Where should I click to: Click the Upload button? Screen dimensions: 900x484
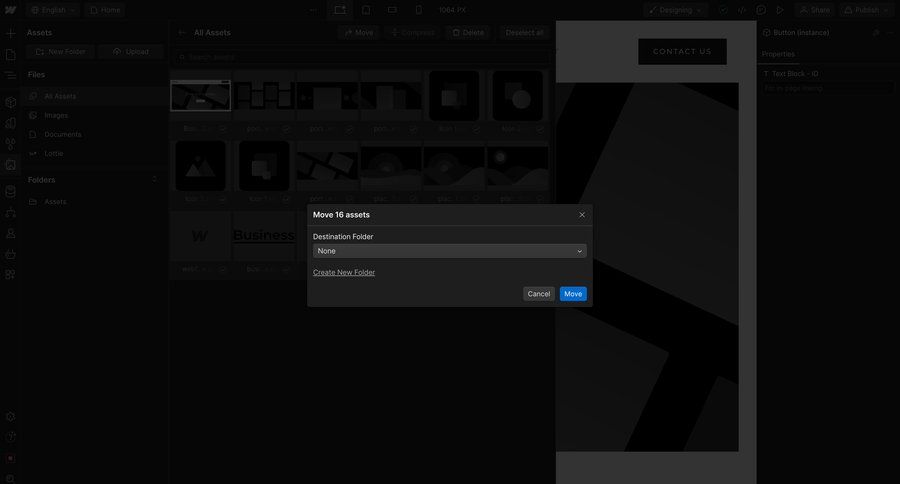coord(131,52)
